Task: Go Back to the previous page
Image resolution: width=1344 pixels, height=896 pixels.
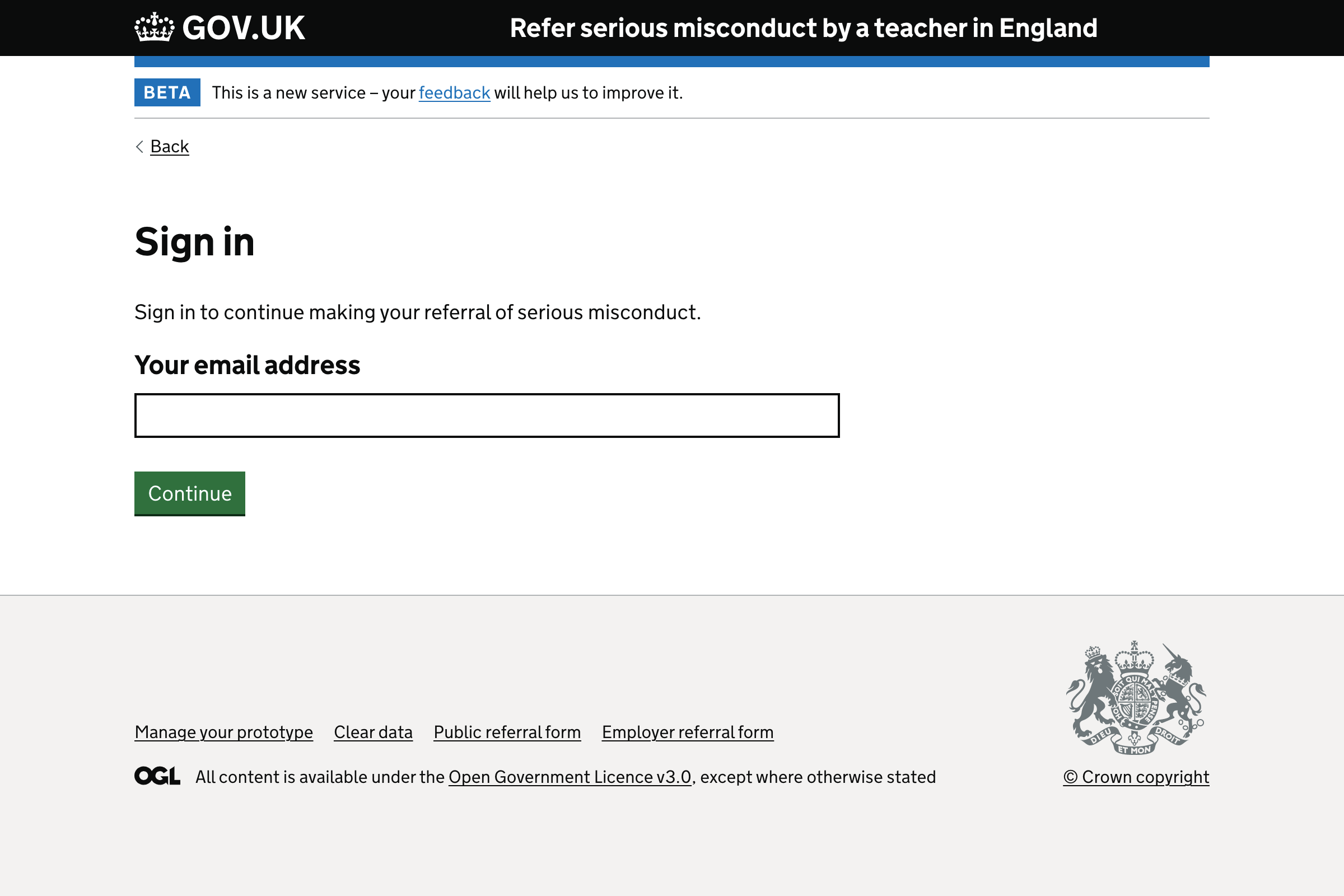Action: [x=169, y=147]
